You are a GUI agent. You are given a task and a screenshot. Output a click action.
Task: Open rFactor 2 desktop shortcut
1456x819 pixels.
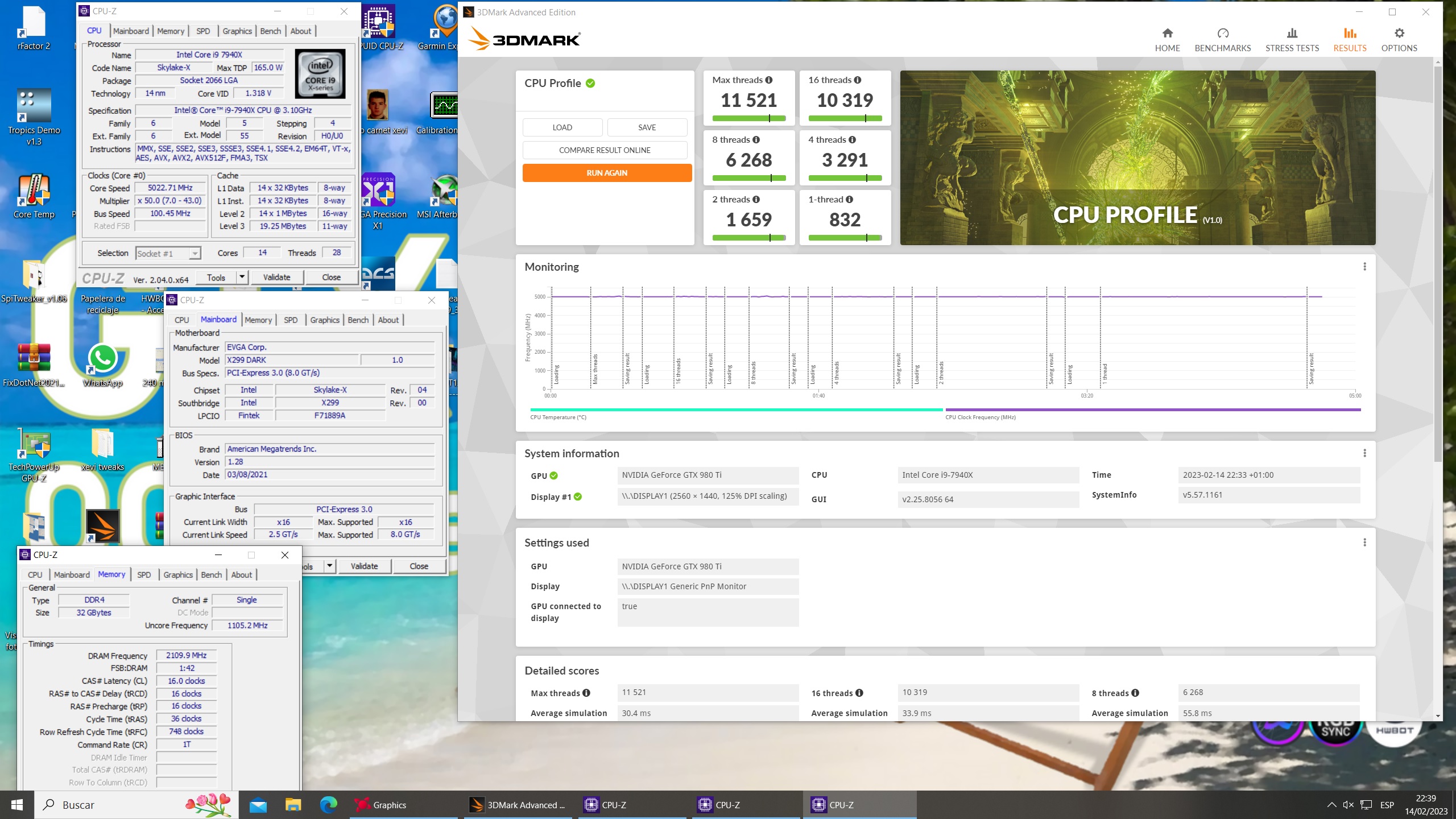34,28
